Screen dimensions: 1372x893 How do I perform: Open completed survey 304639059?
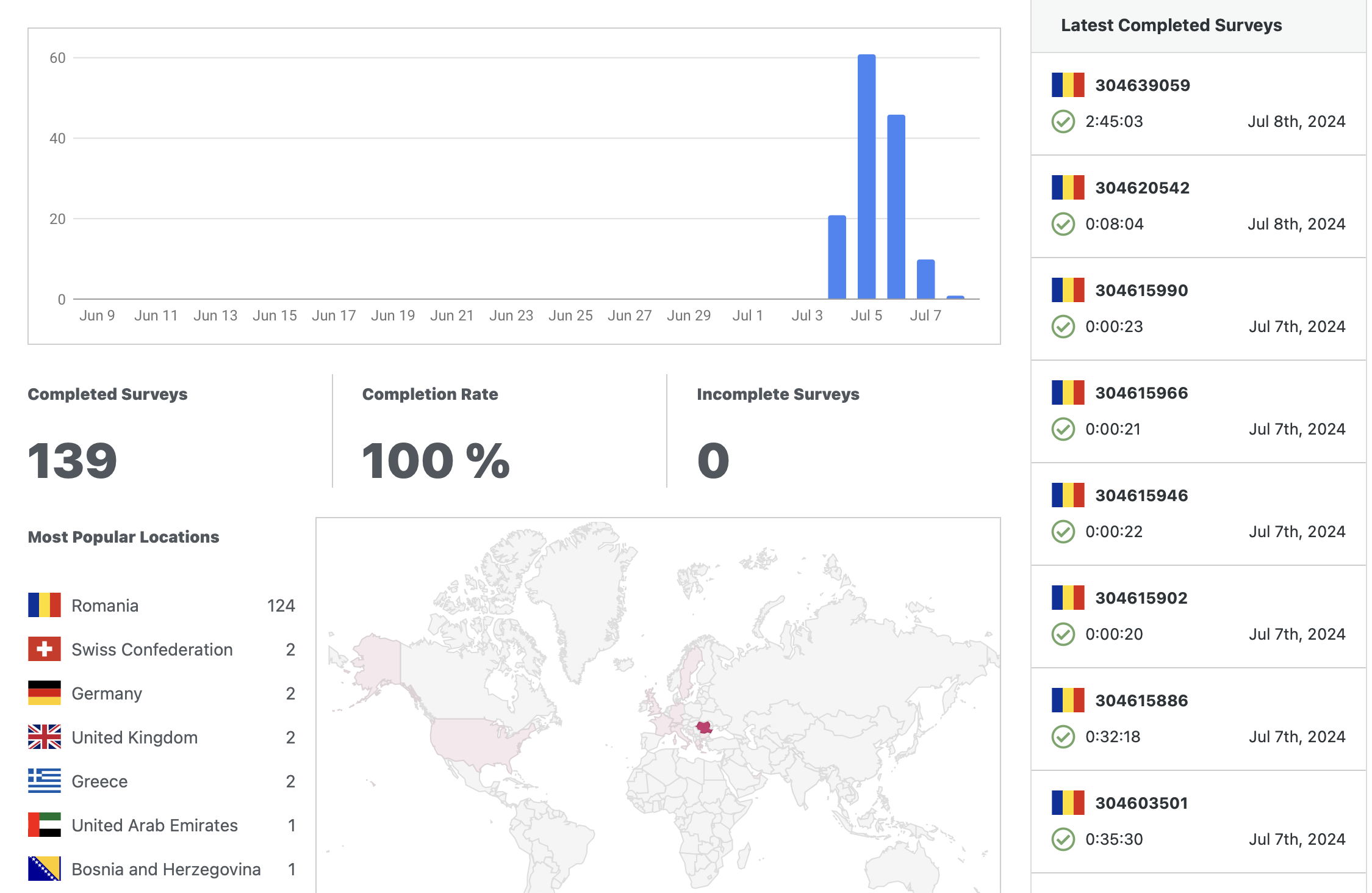(1142, 85)
